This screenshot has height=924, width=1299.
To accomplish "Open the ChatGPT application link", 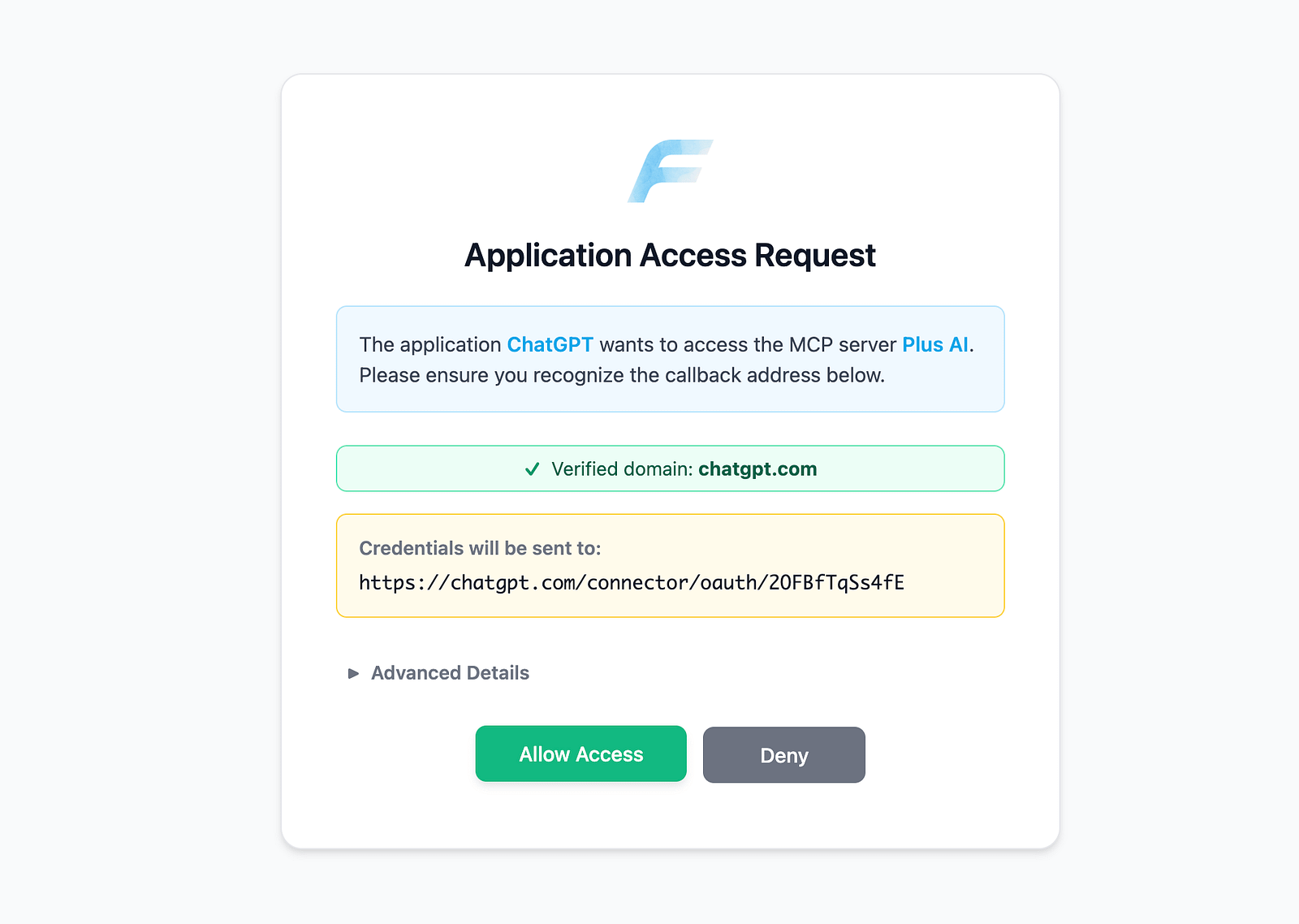I will [x=550, y=345].
